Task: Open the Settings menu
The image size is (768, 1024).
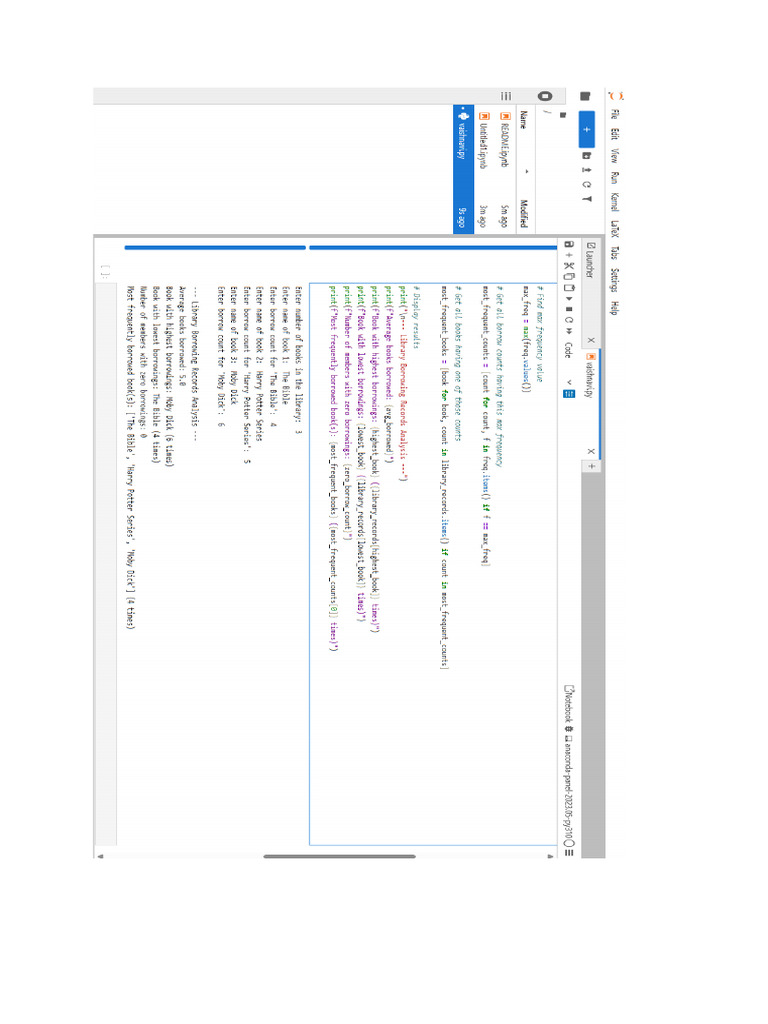Action: [x=614, y=280]
